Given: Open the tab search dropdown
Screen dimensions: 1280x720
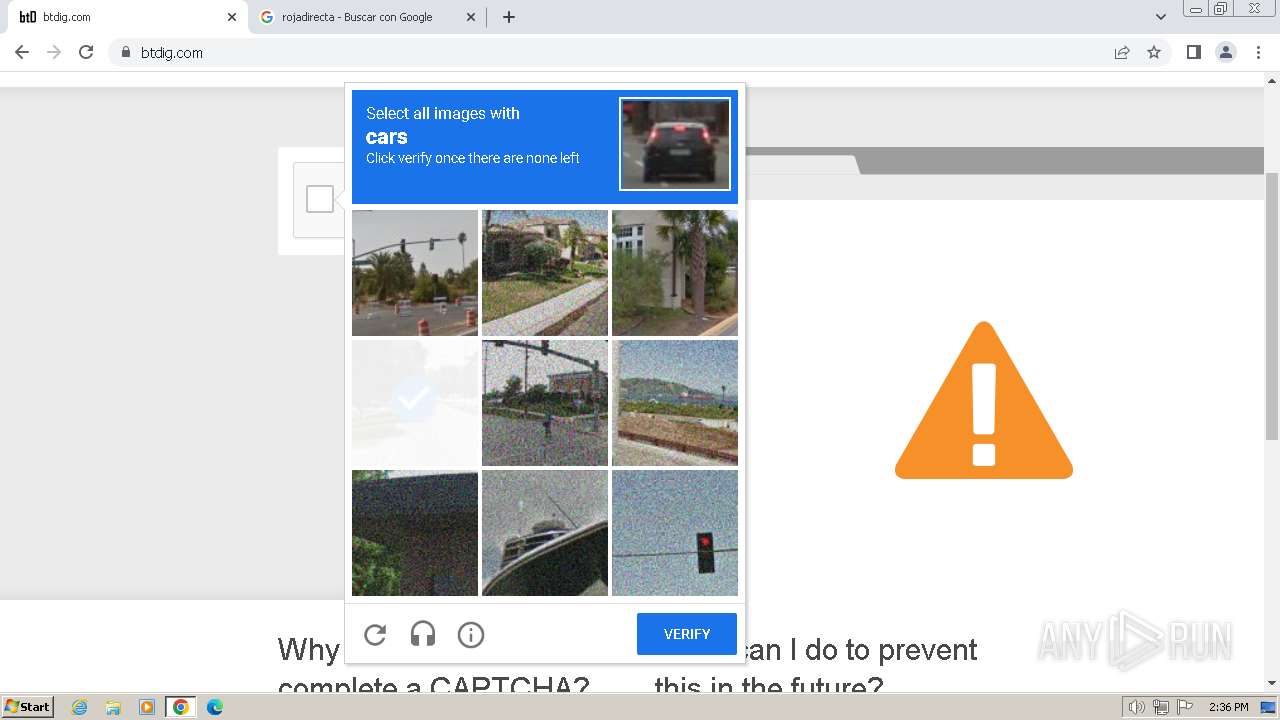Looking at the screenshot, I should click(1161, 17).
